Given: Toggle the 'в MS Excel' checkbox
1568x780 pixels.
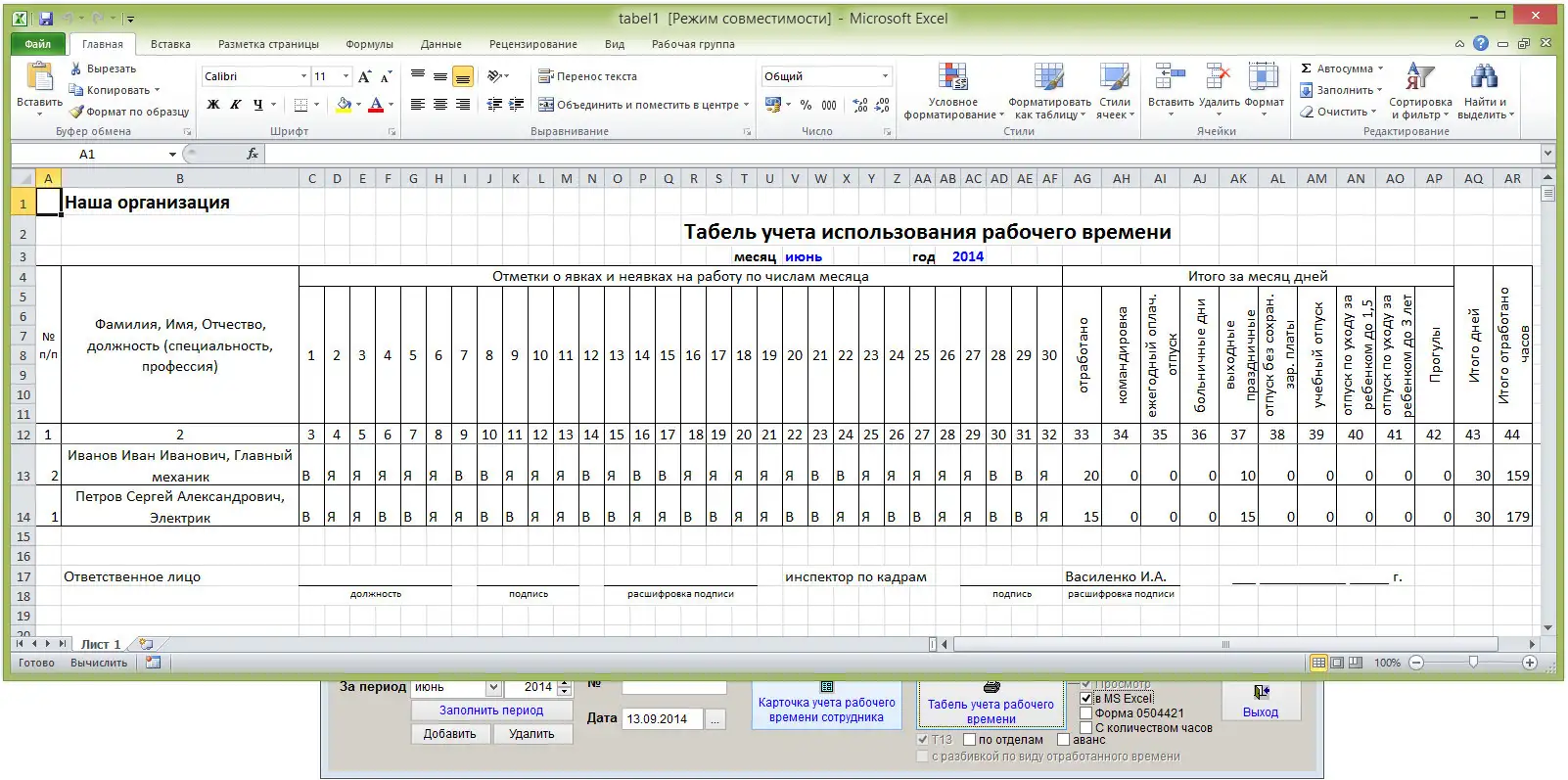Looking at the screenshot, I should pos(1085,698).
